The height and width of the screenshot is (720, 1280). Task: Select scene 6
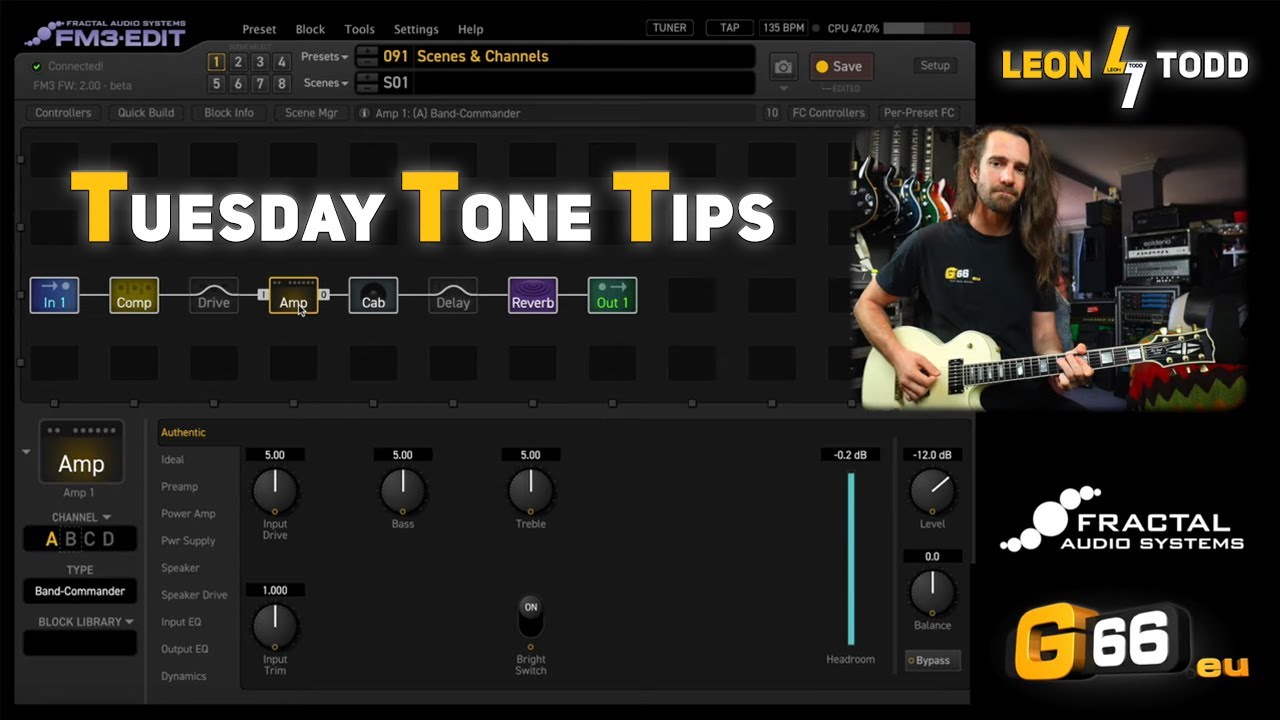point(238,84)
